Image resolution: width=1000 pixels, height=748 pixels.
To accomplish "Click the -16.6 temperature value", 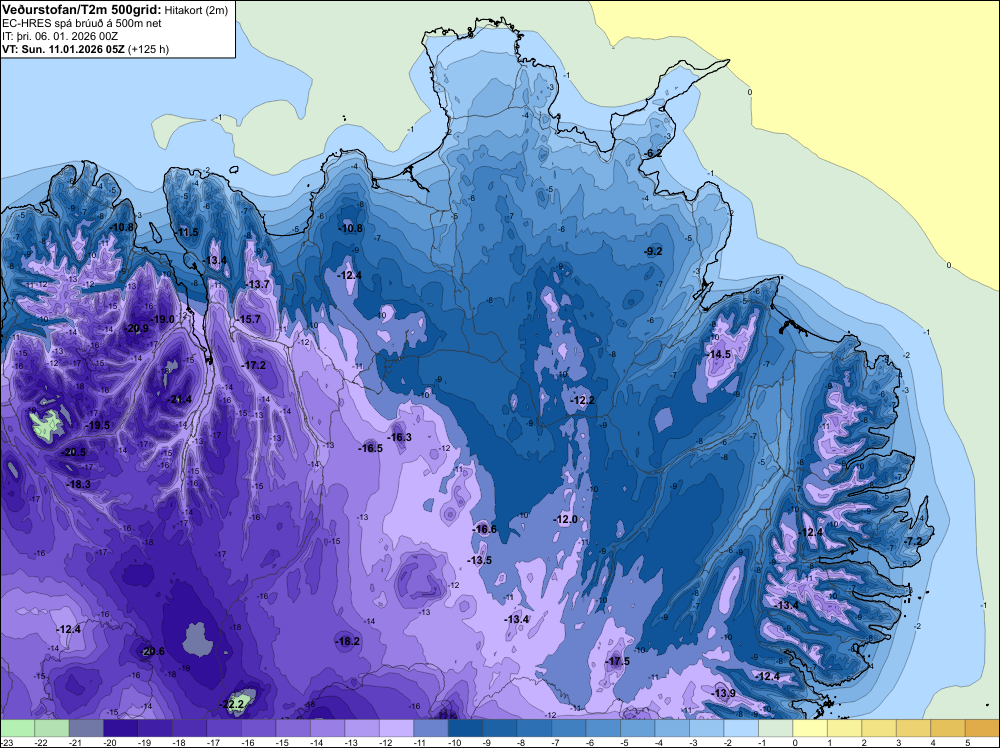I will [x=485, y=529].
